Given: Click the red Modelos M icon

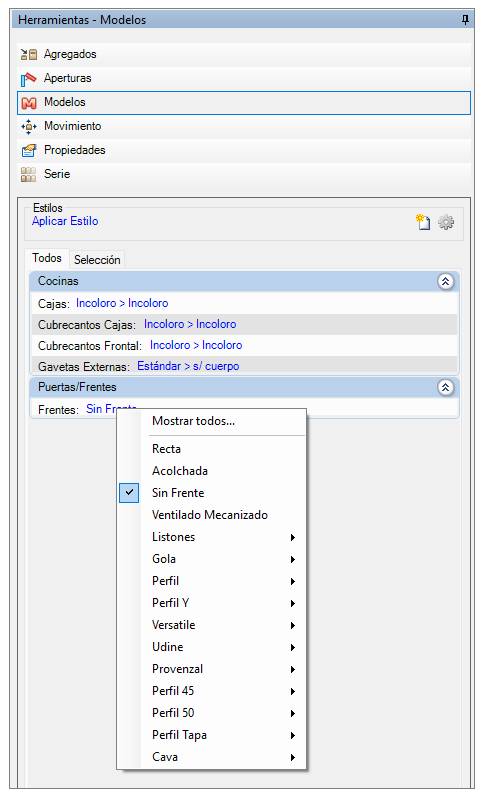Looking at the screenshot, I should point(29,103).
